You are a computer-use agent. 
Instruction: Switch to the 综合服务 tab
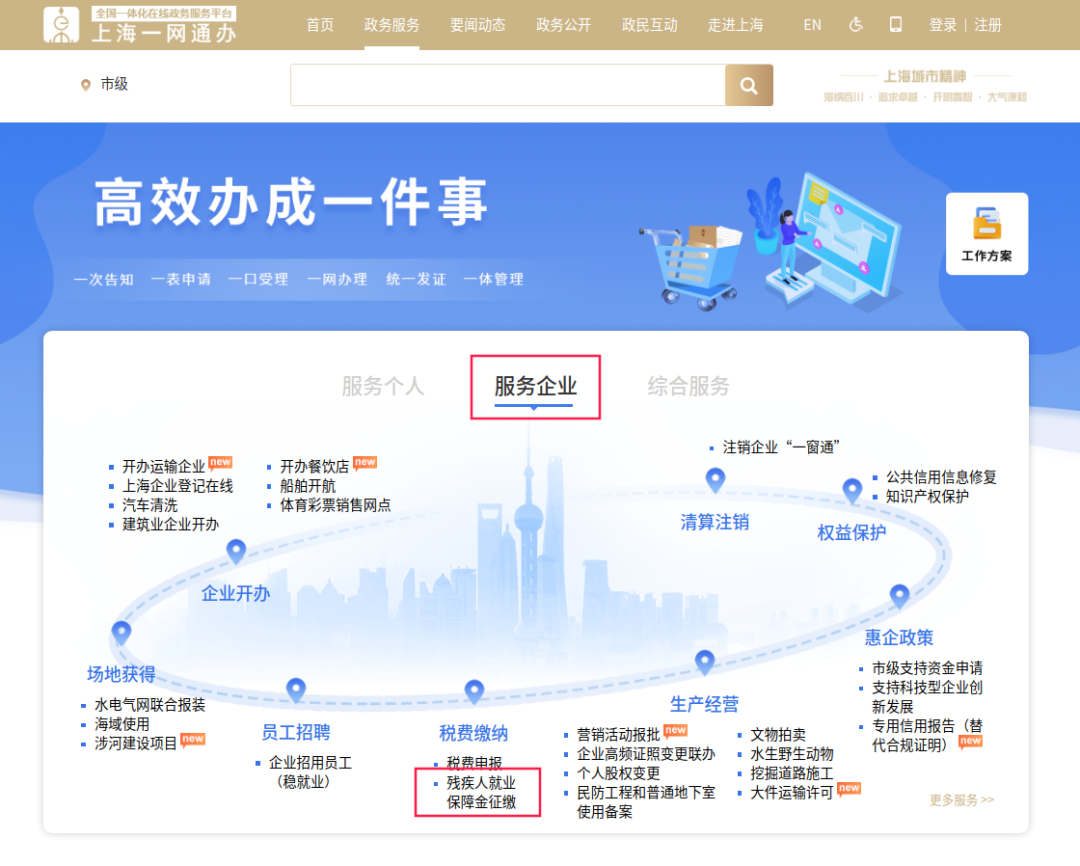pyautogui.click(x=687, y=386)
